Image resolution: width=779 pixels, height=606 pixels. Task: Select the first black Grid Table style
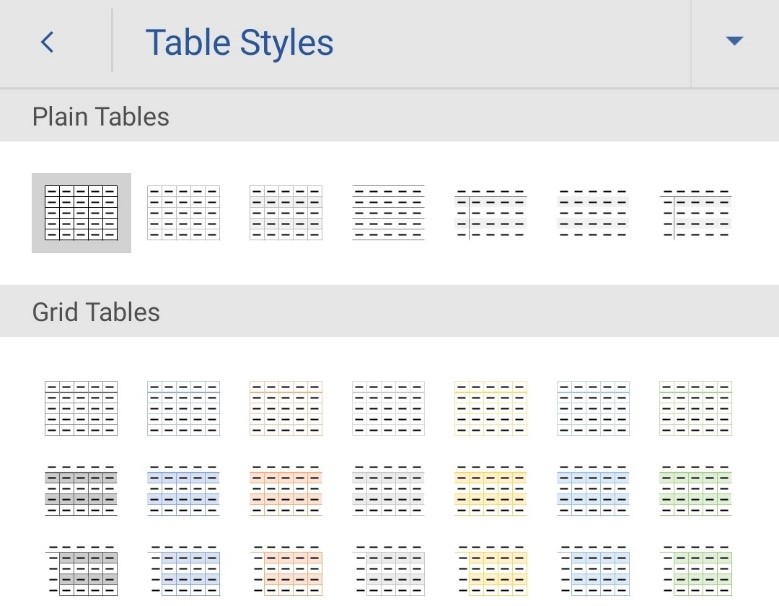pyautogui.click(x=81, y=408)
